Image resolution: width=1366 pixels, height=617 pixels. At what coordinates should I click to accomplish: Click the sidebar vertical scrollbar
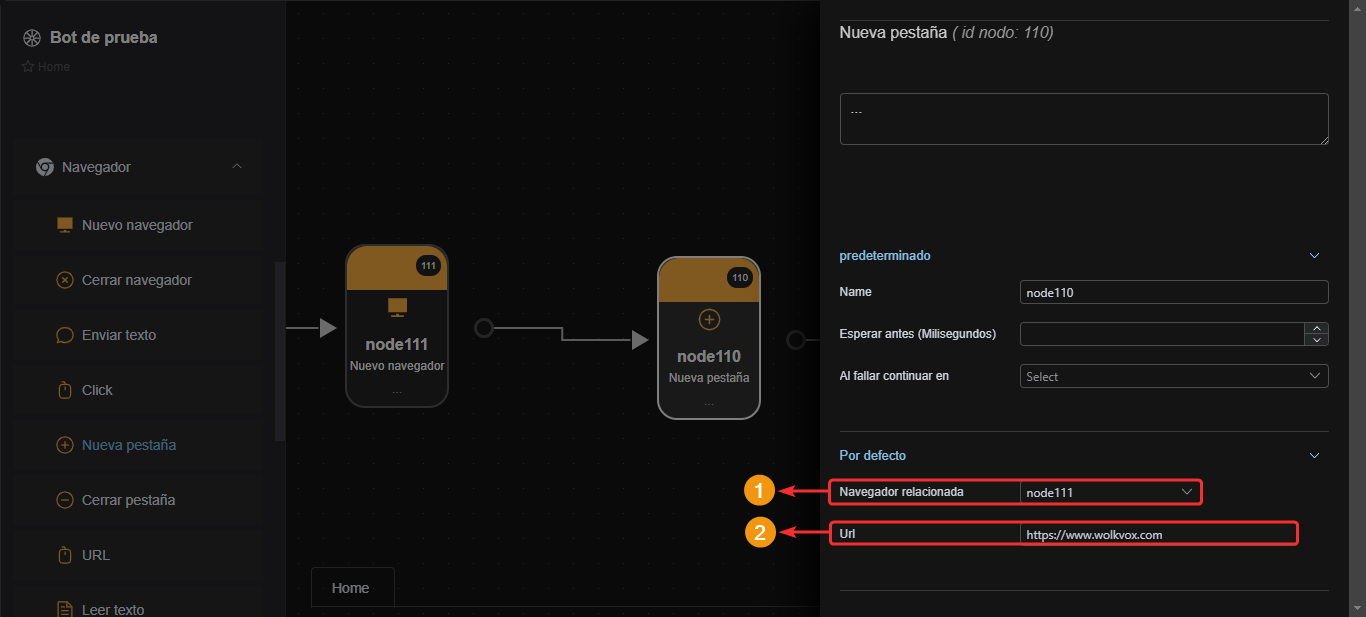(x=280, y=351)
